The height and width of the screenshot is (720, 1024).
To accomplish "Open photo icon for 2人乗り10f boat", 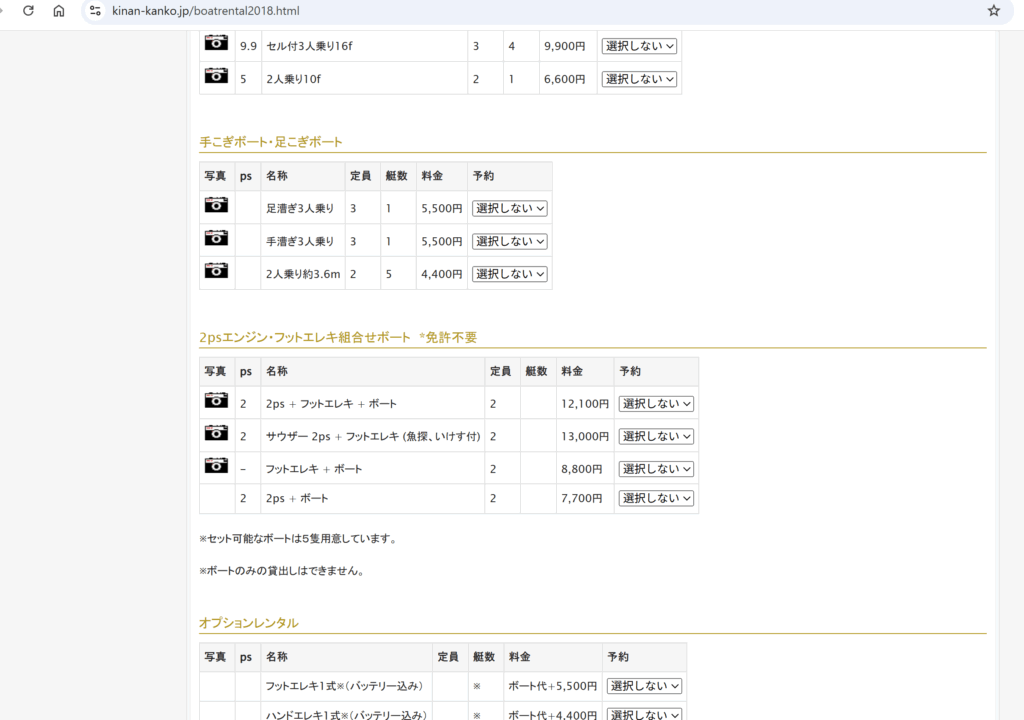I will [216, 75].
